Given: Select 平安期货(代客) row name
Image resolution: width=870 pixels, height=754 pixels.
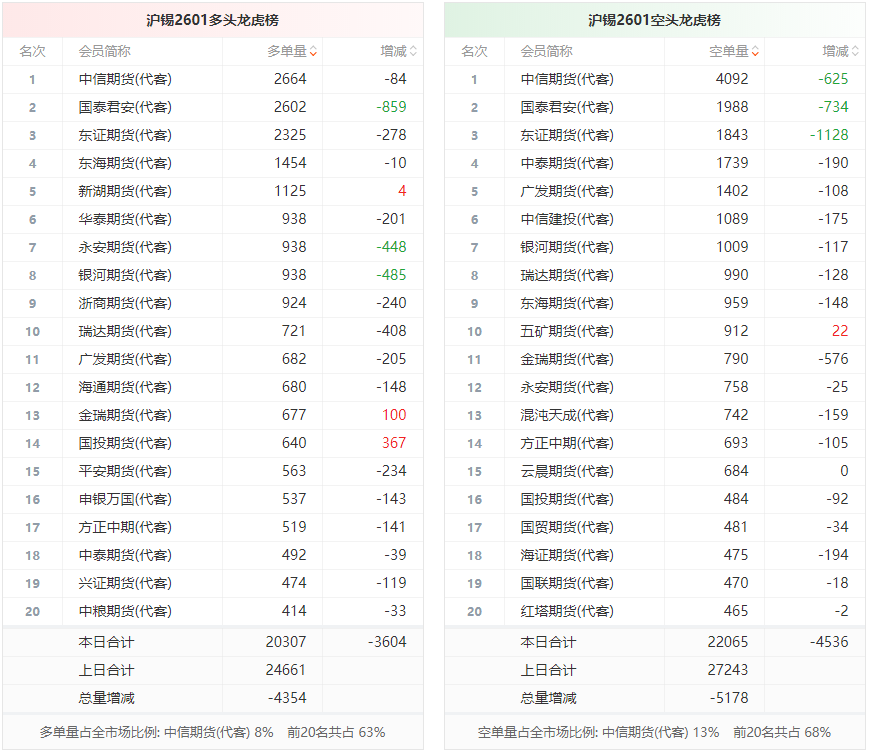Looking at the screenshot, I should [x=125, y=472].
